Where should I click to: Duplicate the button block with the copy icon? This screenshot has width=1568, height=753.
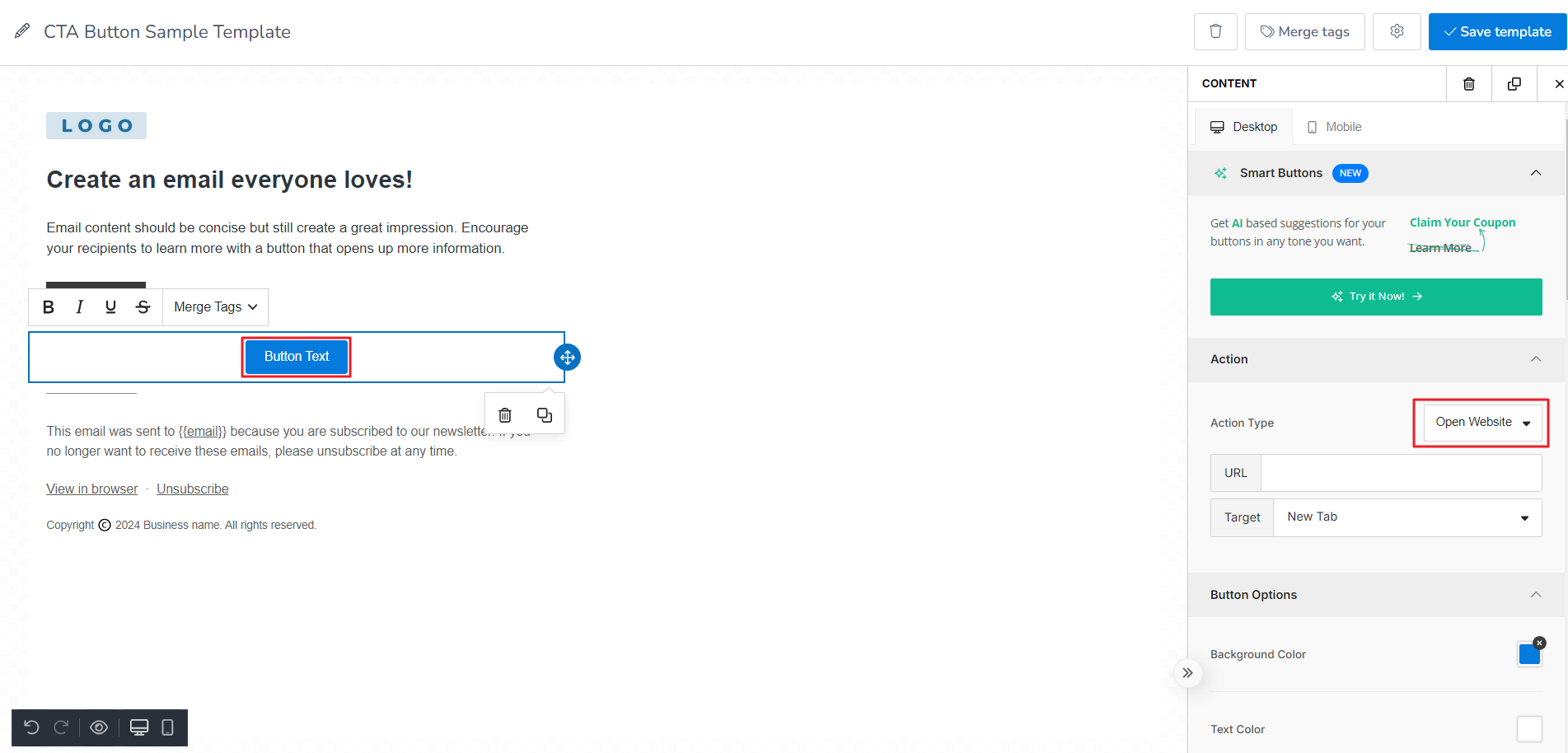click(x=544, y=414)
